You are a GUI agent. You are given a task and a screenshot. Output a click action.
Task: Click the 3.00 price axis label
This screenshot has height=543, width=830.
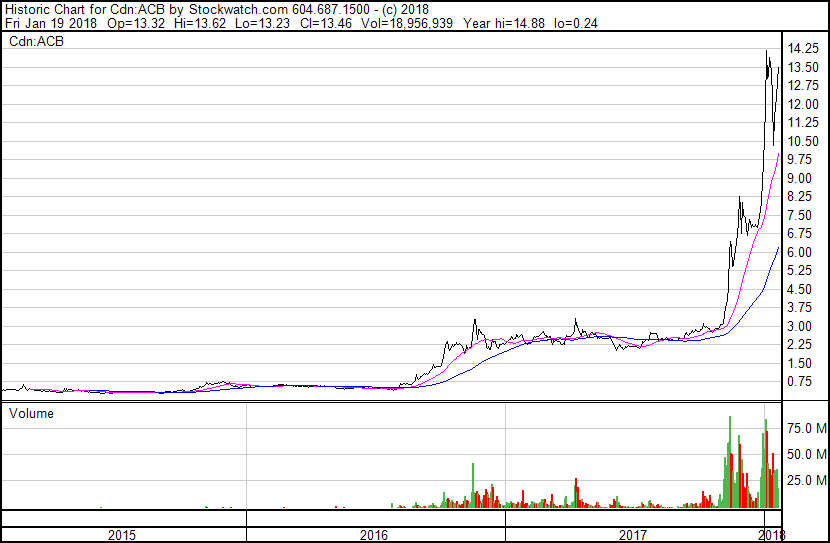click(x=799, y=327)
